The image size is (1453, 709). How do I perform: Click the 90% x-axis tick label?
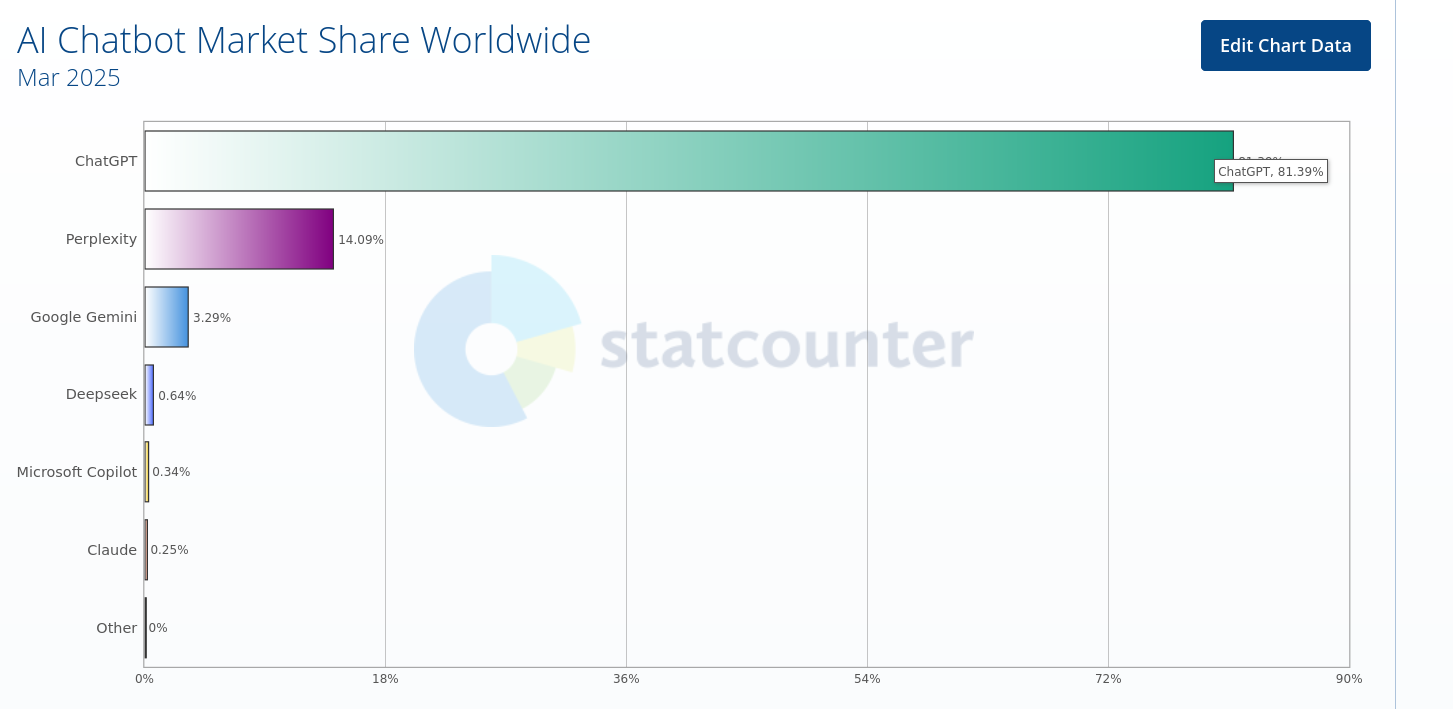1349,679
